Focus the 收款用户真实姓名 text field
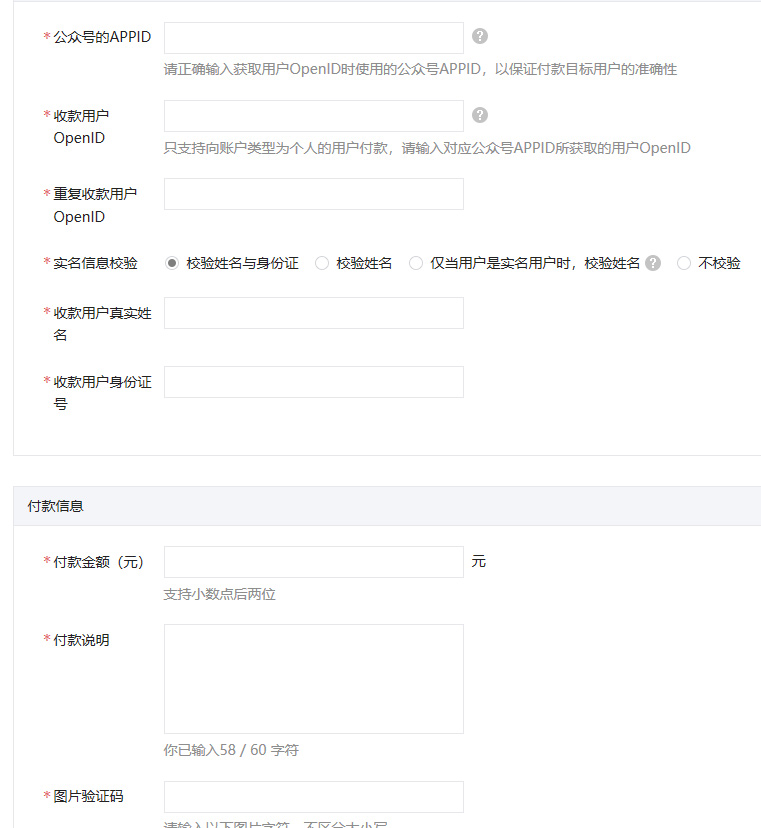 coord(314,313)
